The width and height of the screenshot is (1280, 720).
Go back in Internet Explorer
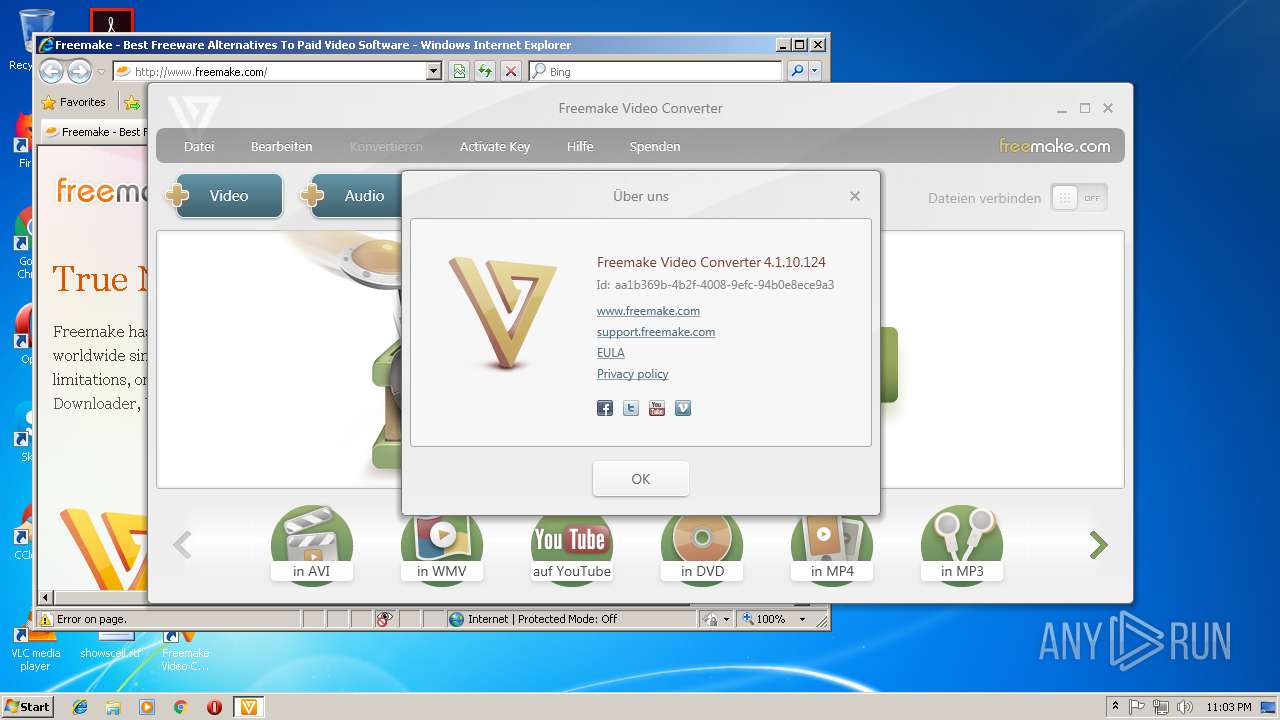coord(52,71)
